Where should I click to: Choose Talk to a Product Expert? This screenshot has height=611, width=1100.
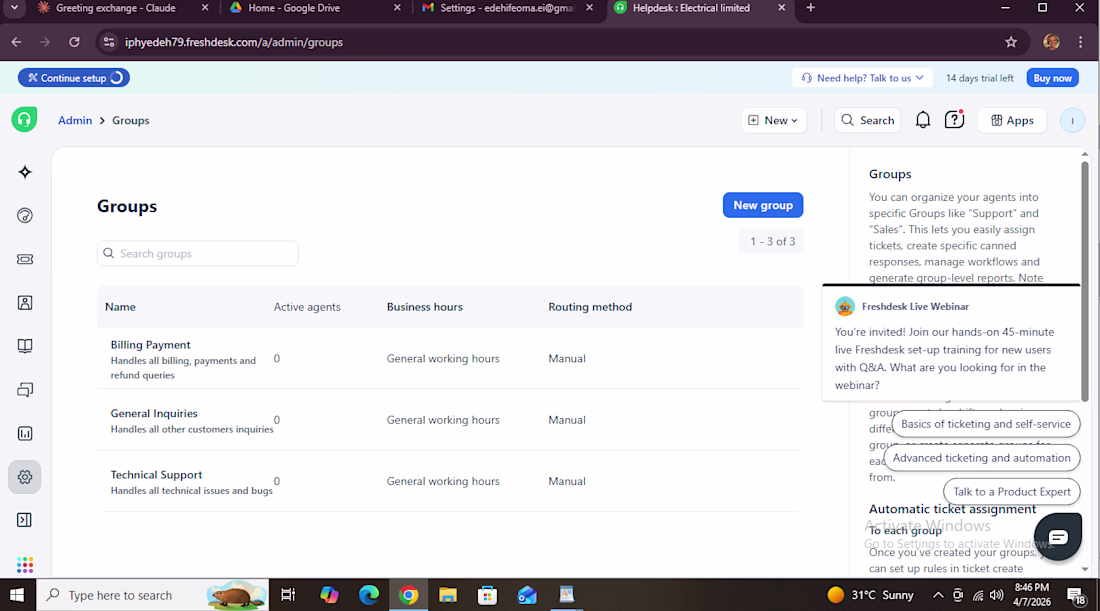point(1012,492)
